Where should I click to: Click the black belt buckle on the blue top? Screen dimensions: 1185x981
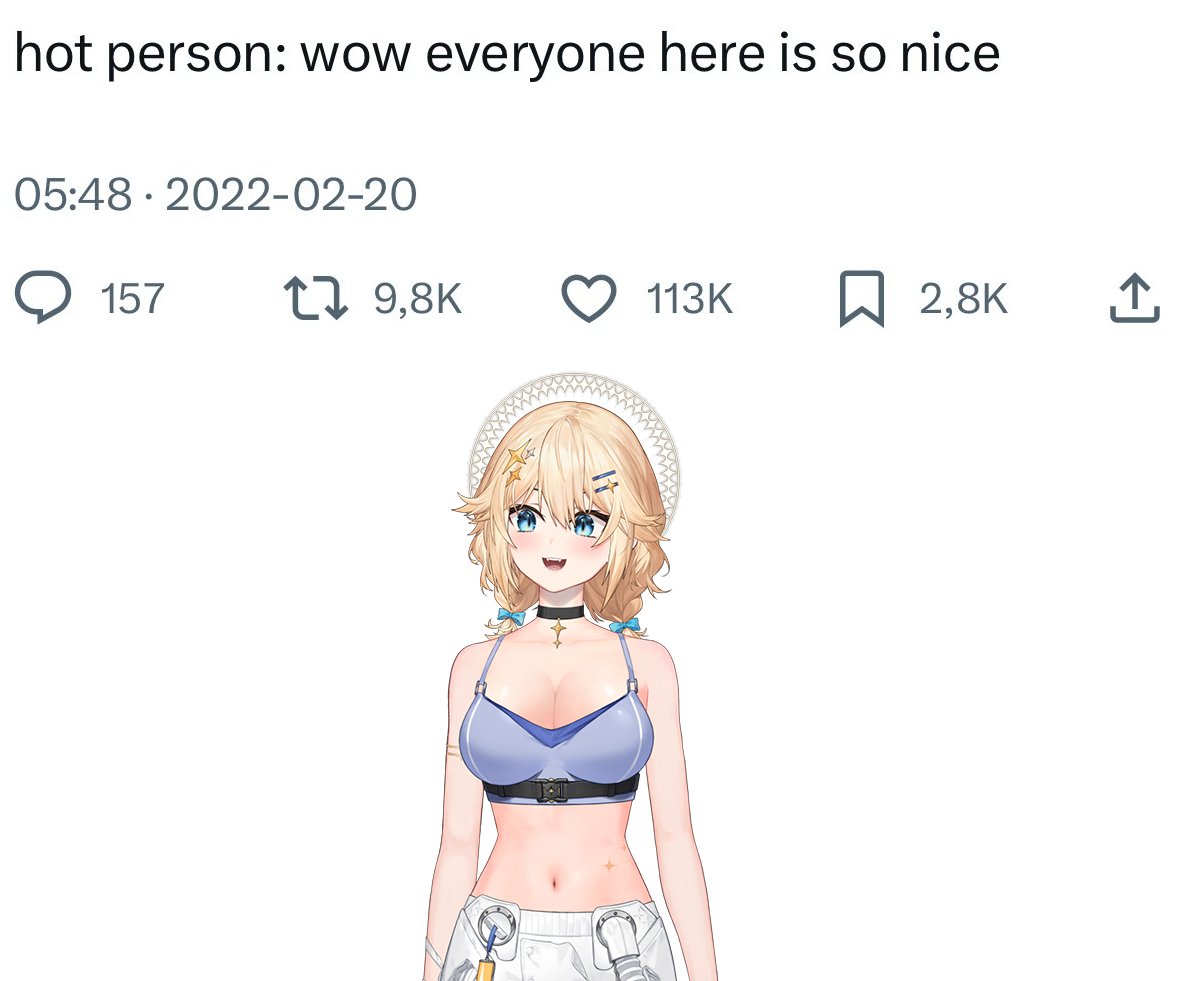coord(552,790)
